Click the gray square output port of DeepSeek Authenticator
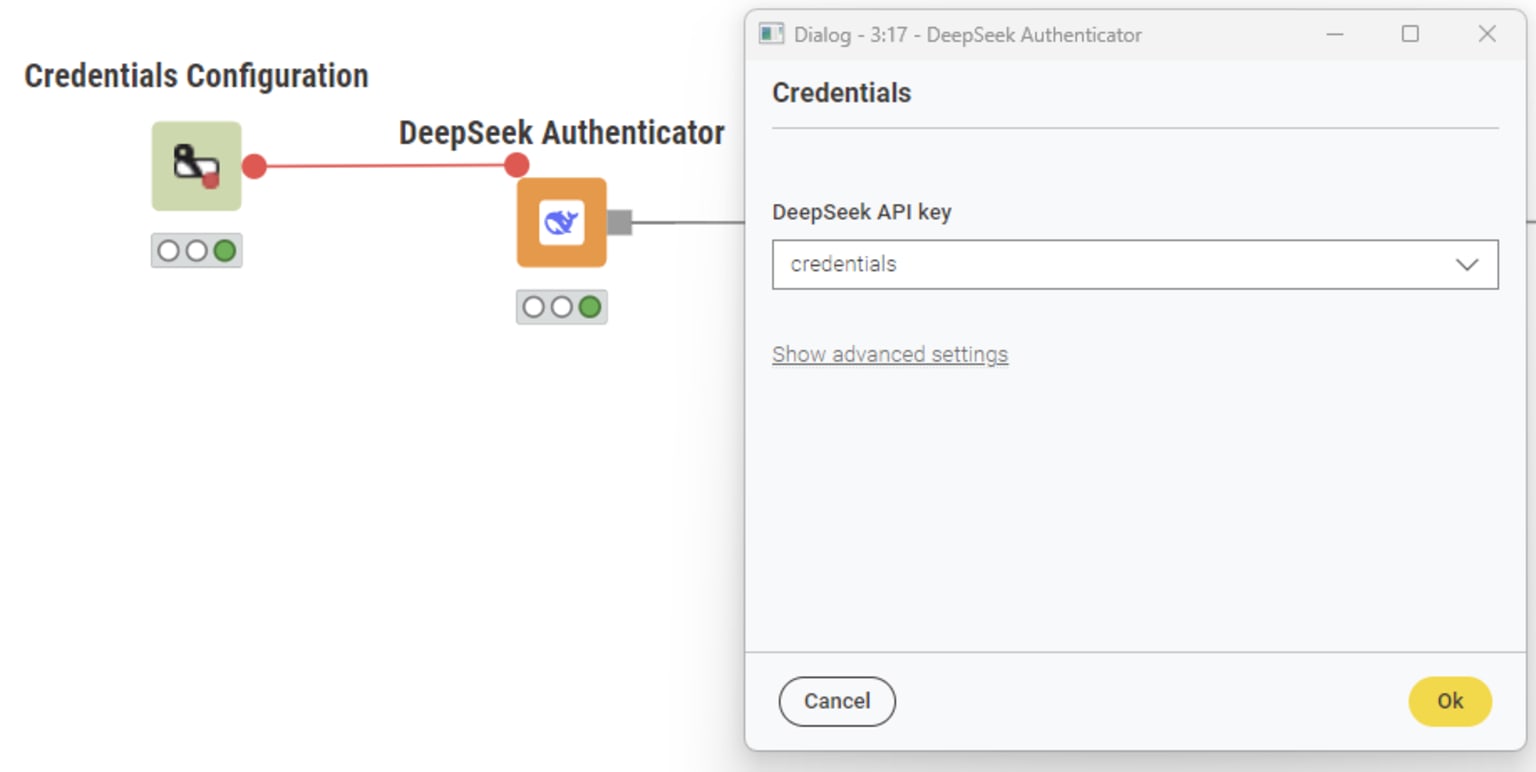This screenshot has width=1536, height=772. pyautogui.click(x=619, y=222)
